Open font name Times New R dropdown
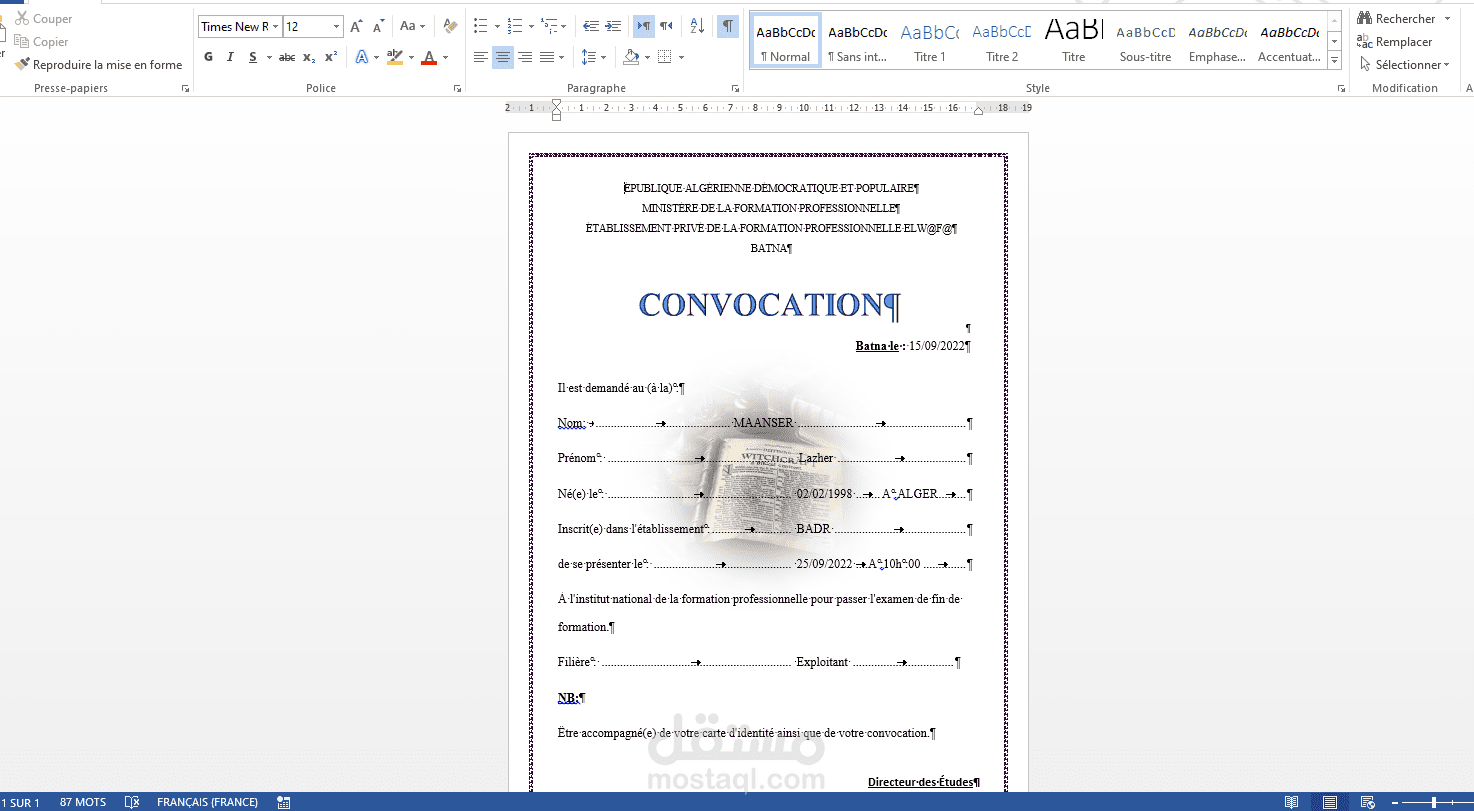This screenshot has height=811, width=1474. 277,27
